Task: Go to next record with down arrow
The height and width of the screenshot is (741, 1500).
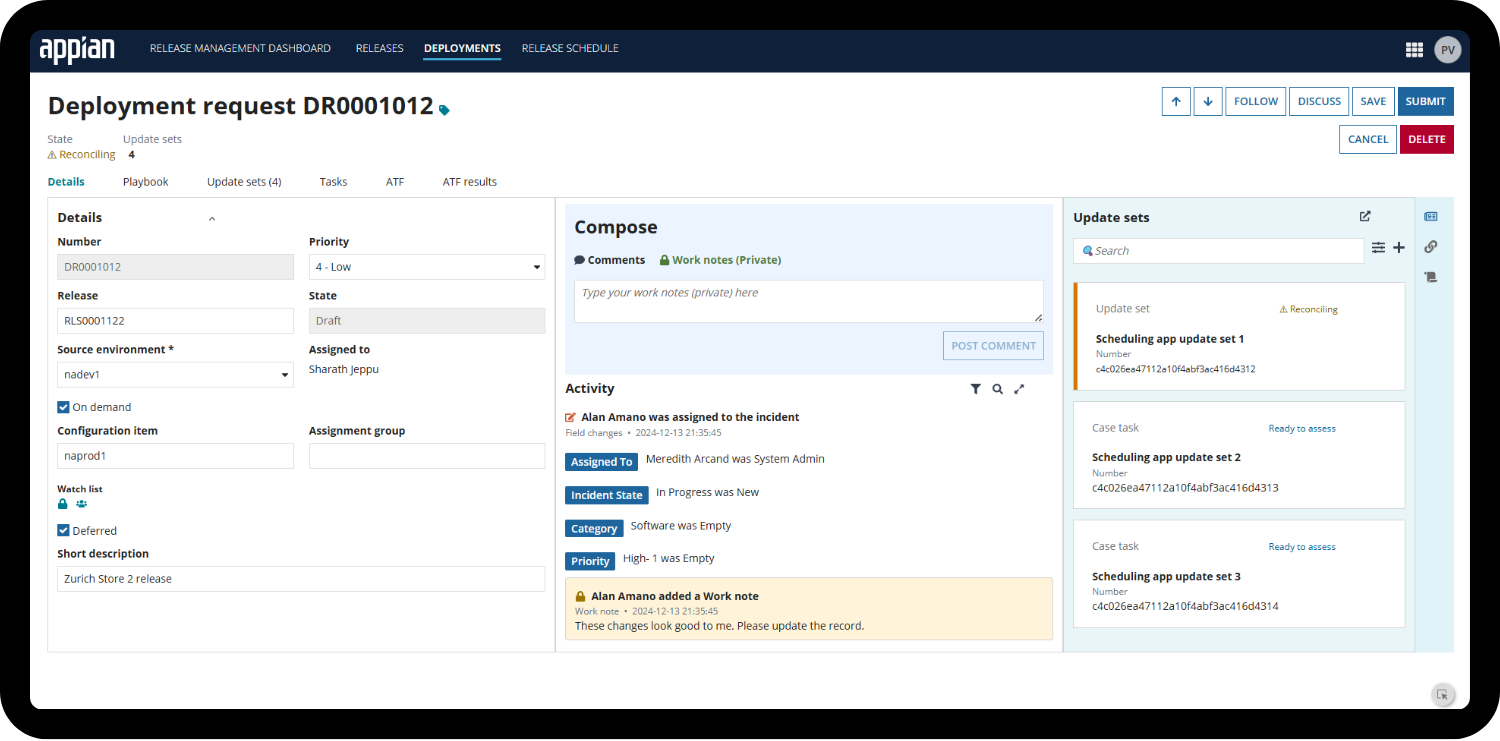Action: point(1208,101)
